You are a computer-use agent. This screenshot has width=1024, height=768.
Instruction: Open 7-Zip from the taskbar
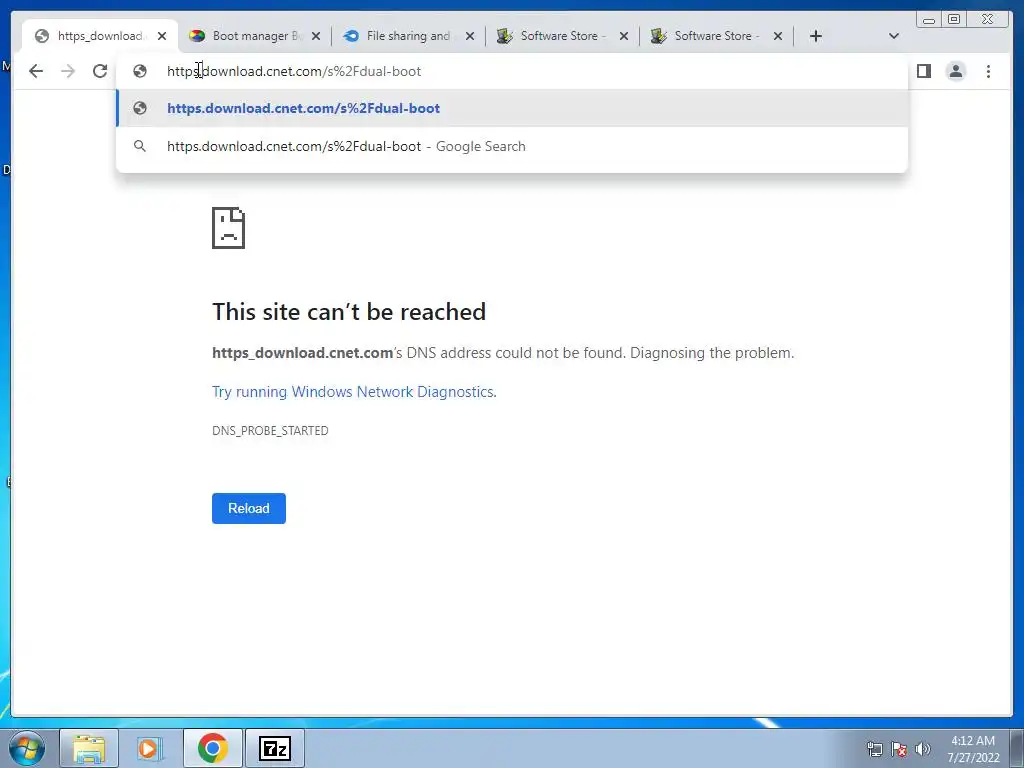click(274, 748)
